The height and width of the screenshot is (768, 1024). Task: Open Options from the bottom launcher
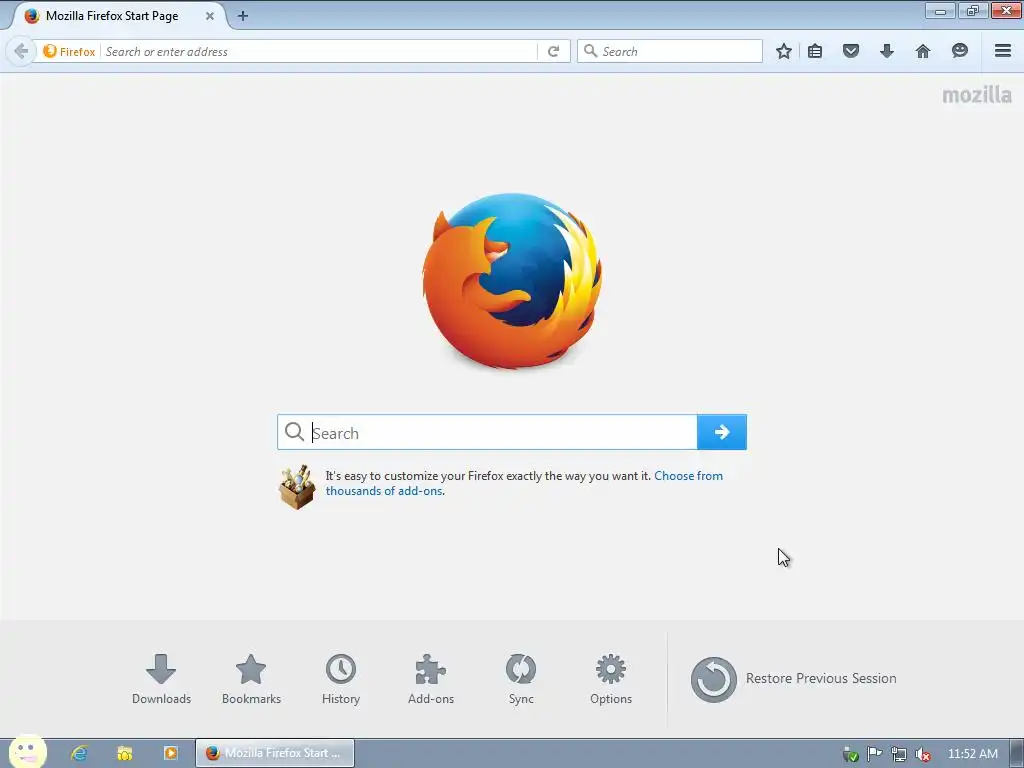click(x=611, y=679)
